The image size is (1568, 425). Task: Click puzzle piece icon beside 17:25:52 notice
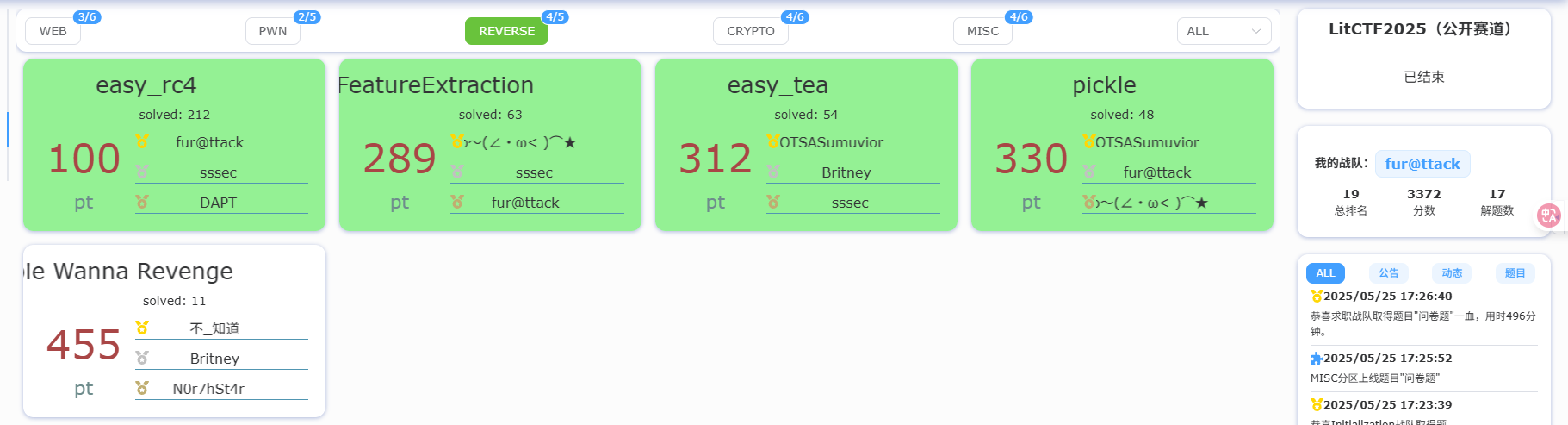1316,359
